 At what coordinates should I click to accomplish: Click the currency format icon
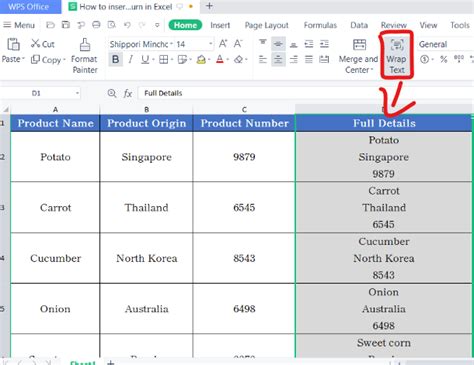pos(424,60)
